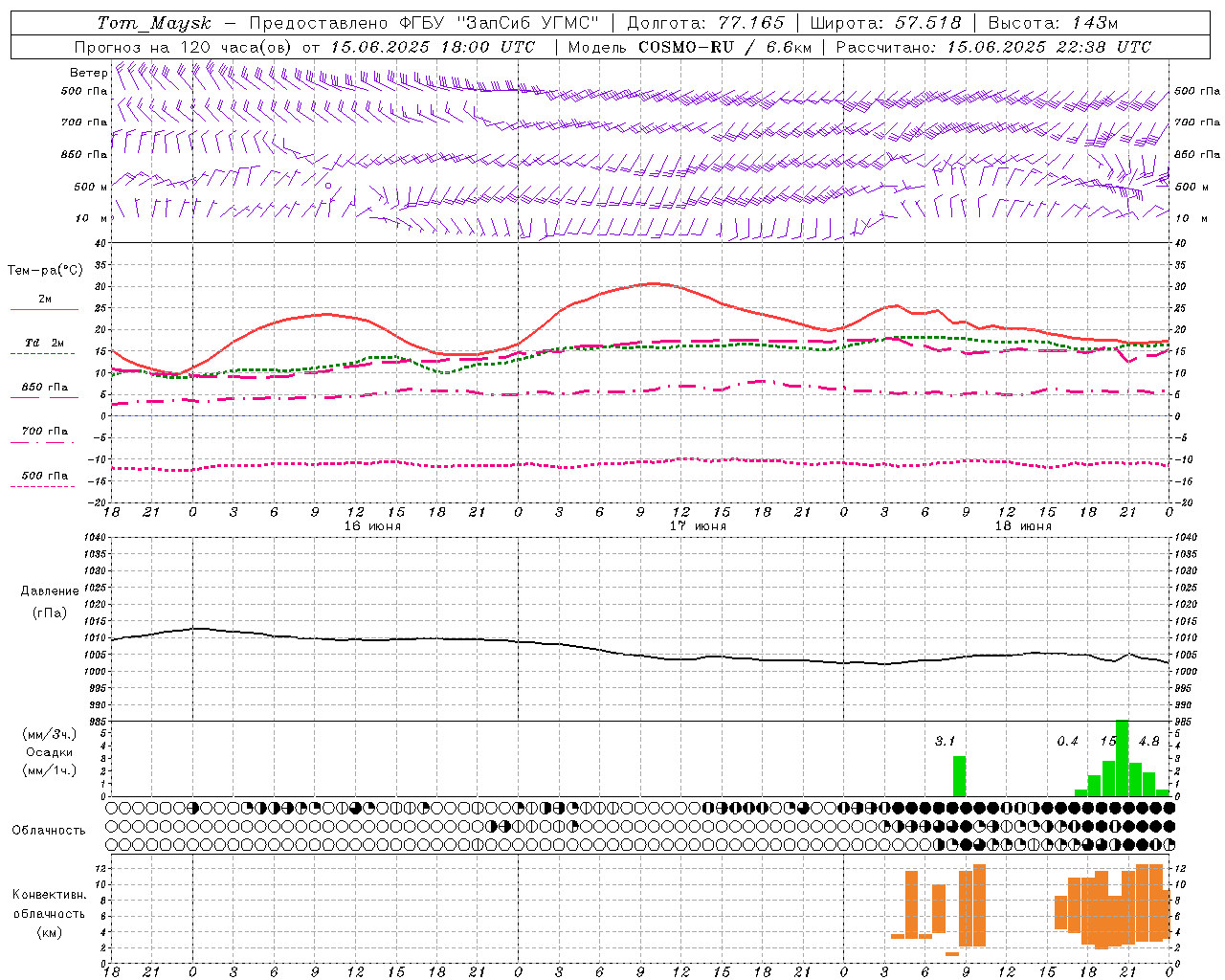Click the 0.4 precipitation total value

pyautogui.click(x=1067, y=741)
